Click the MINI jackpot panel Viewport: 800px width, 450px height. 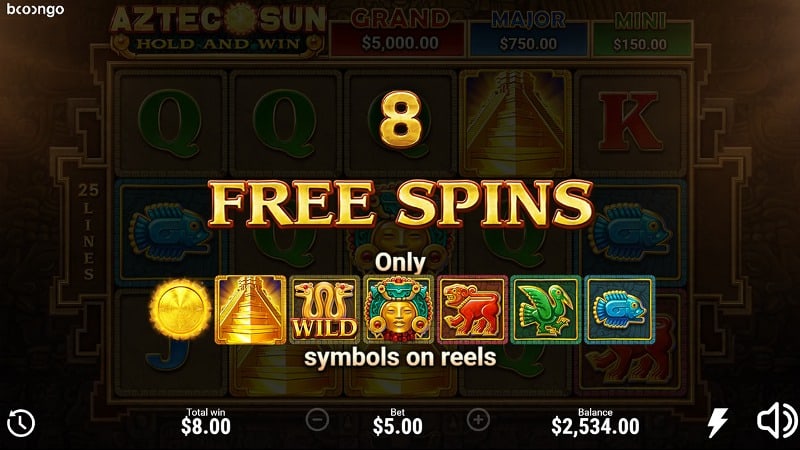(640, 34)
